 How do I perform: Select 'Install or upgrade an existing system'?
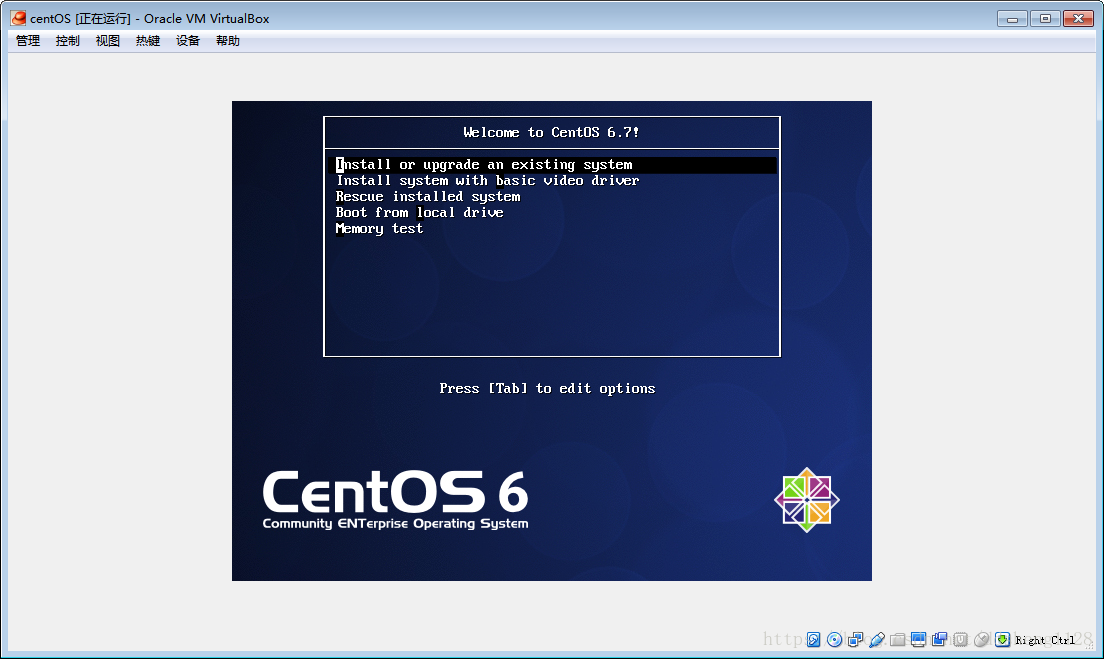coord(552,165)
